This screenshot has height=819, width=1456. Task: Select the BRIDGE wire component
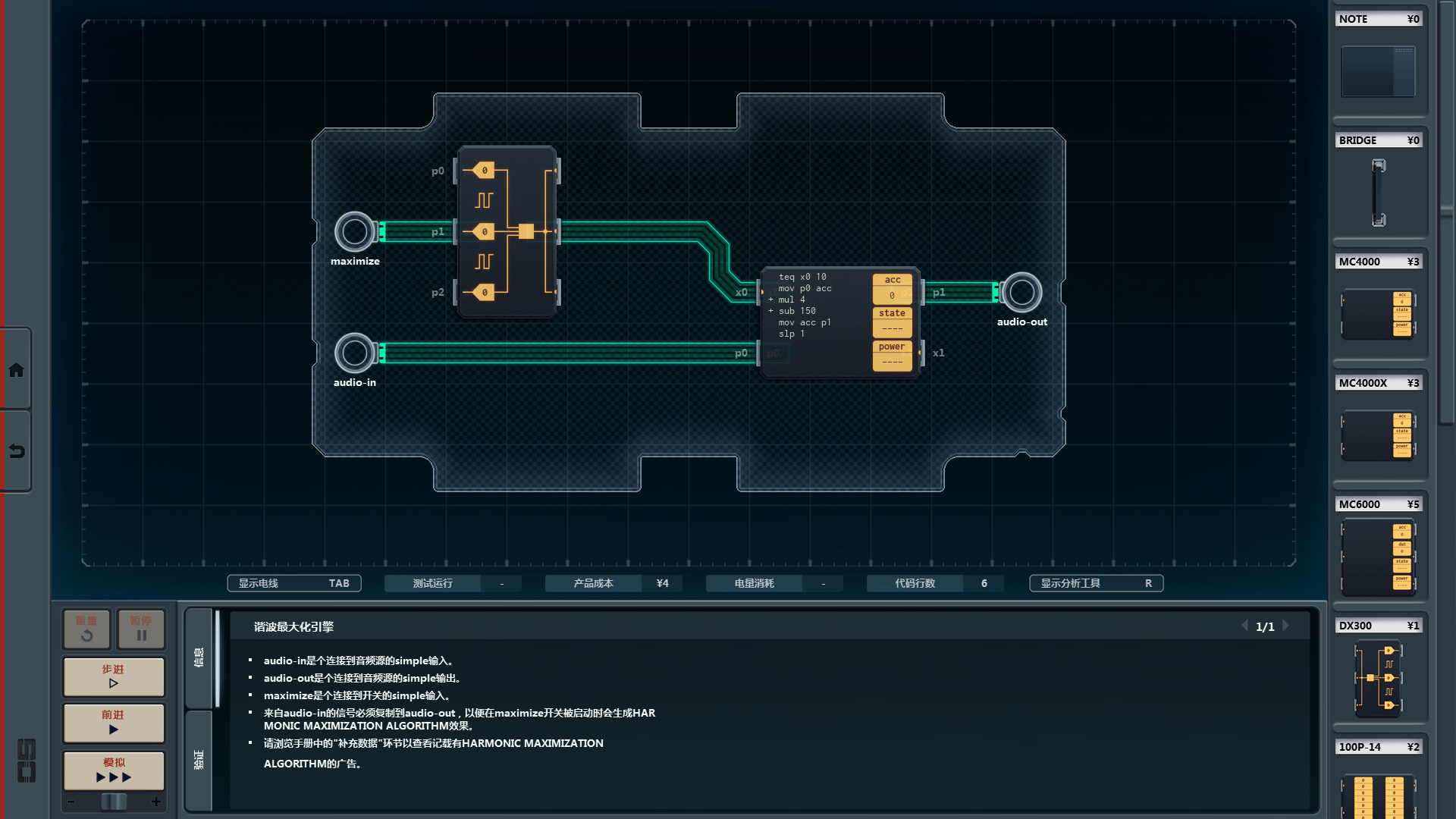click(1378, 192)
